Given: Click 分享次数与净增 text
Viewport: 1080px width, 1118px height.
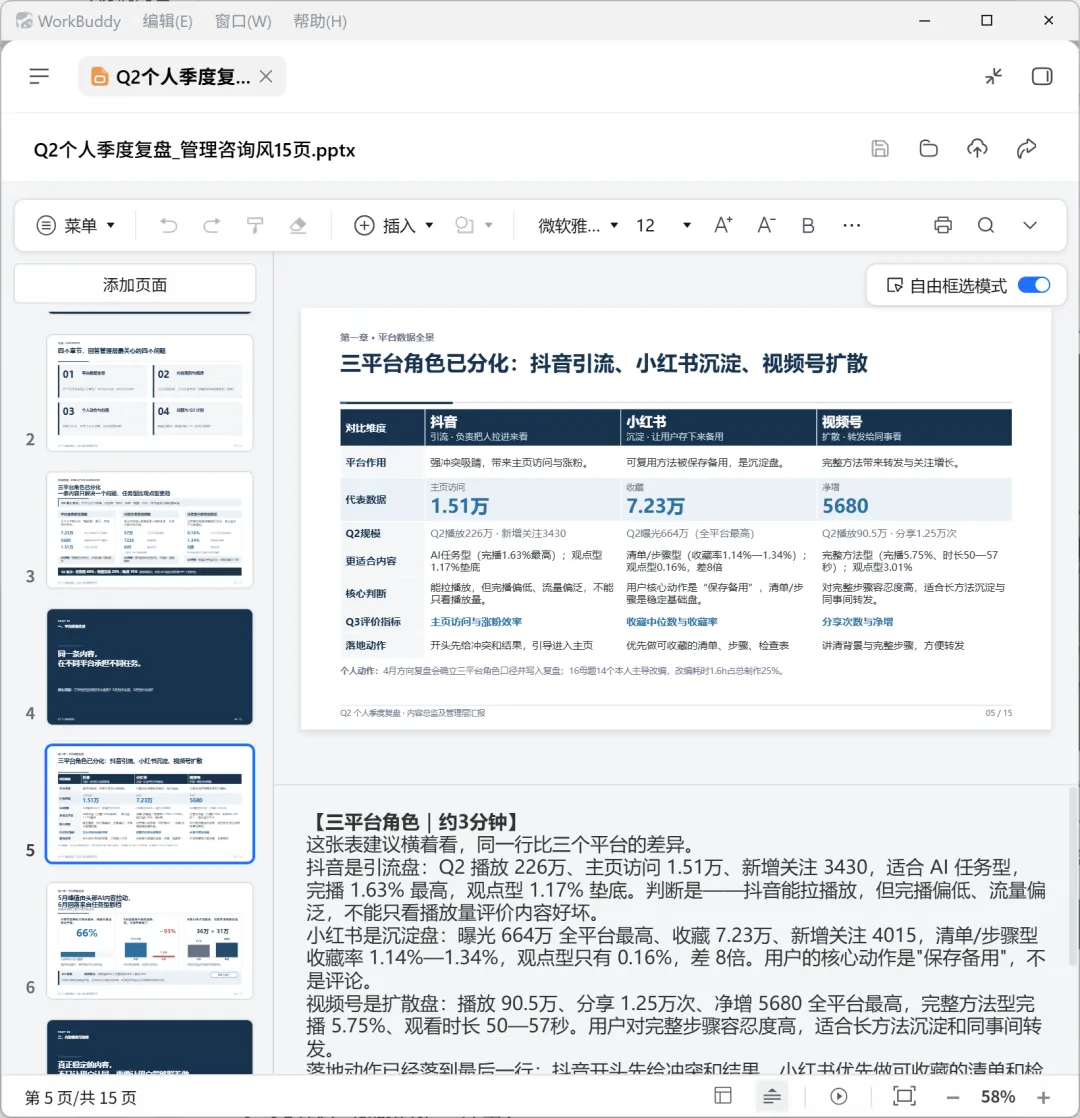Looking at the screenshot, I should tap(858, 622).
